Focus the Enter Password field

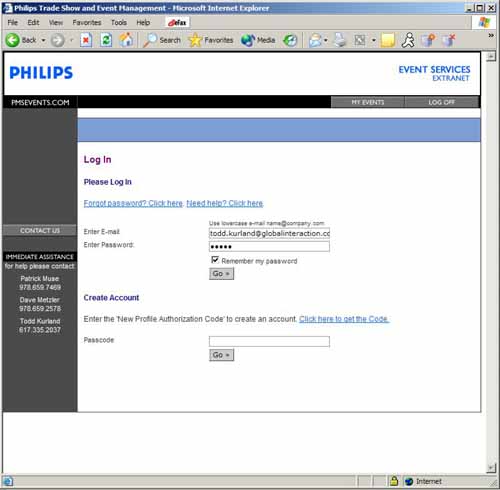point(269,247)
